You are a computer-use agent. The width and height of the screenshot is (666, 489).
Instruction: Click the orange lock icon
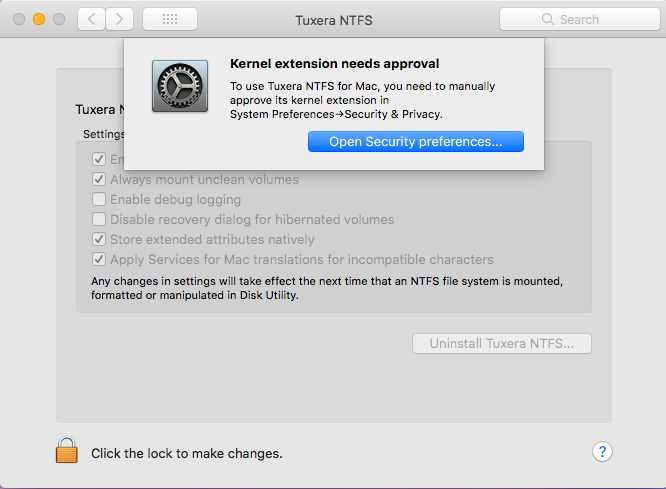pos(67,450)
